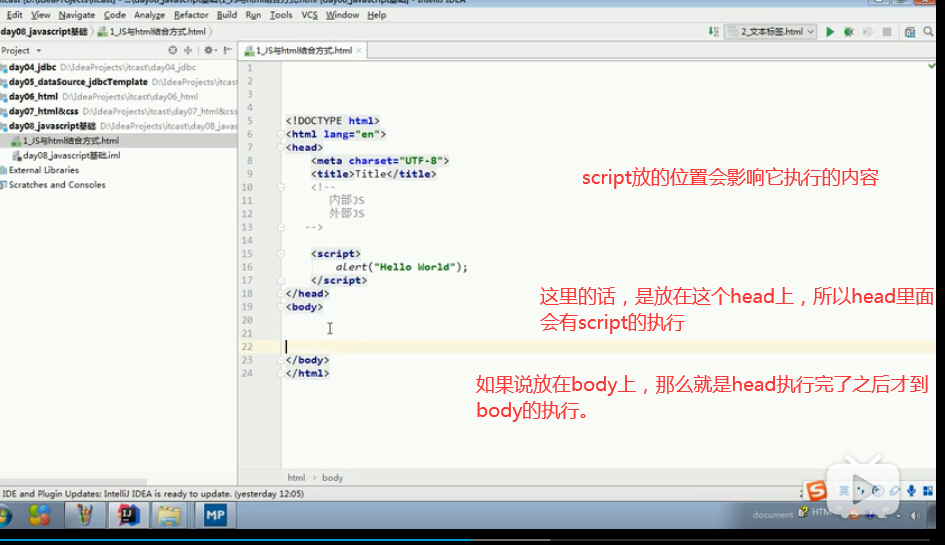Open the MP app in the taskbar
Screen dimensions: 945x545
(x=215, y=515)
